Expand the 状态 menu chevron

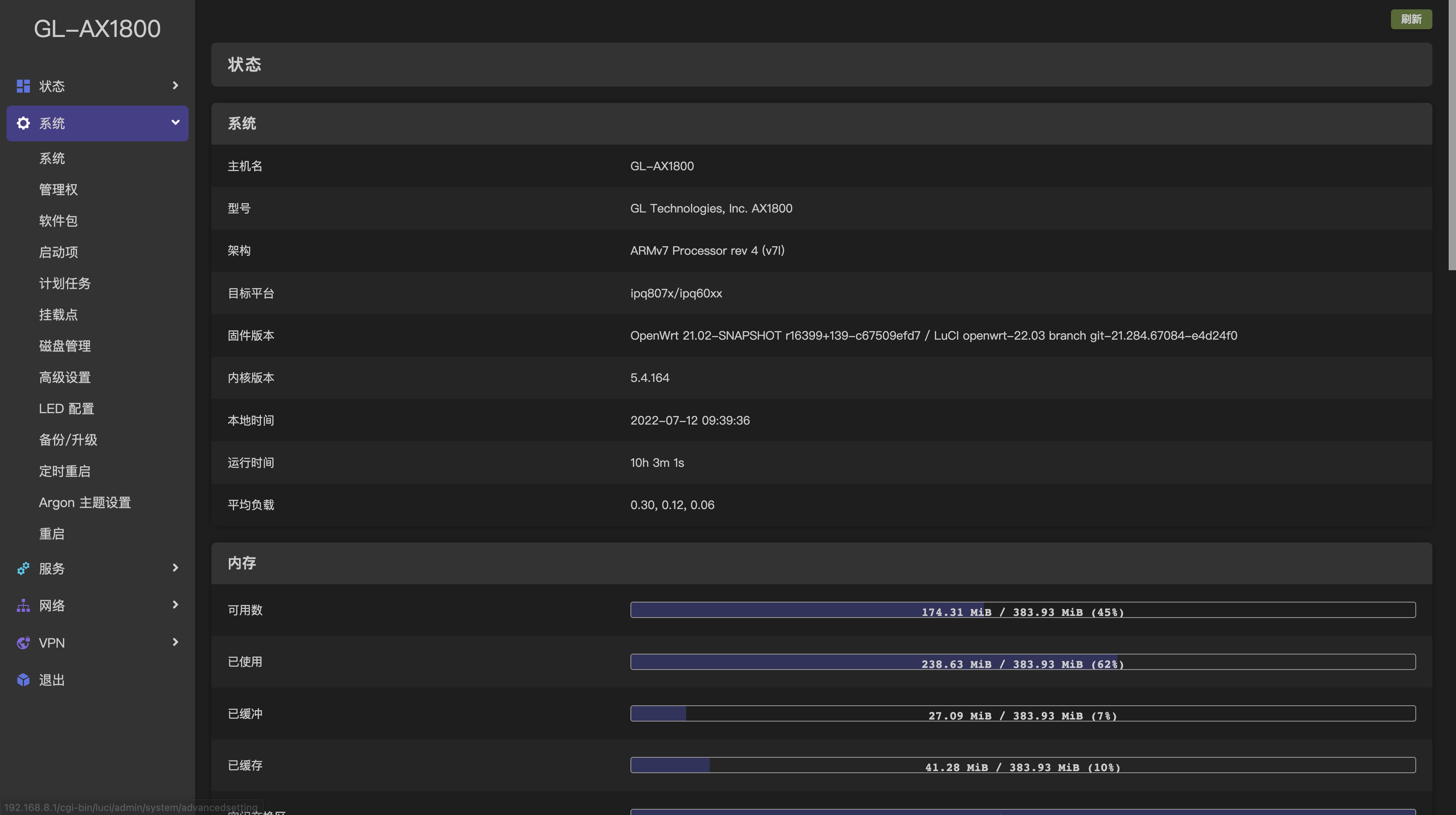coord(175,85)
